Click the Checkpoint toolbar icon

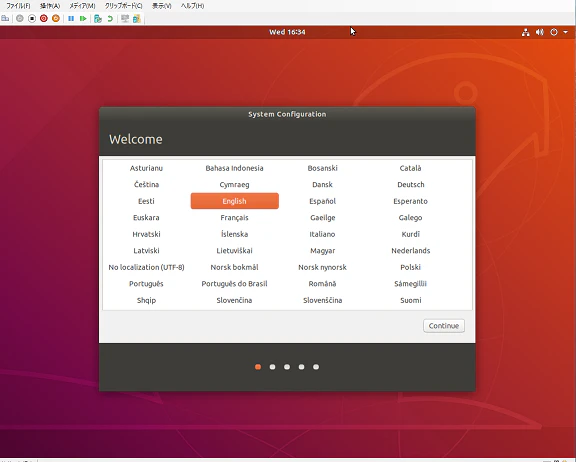coord(98,18)
